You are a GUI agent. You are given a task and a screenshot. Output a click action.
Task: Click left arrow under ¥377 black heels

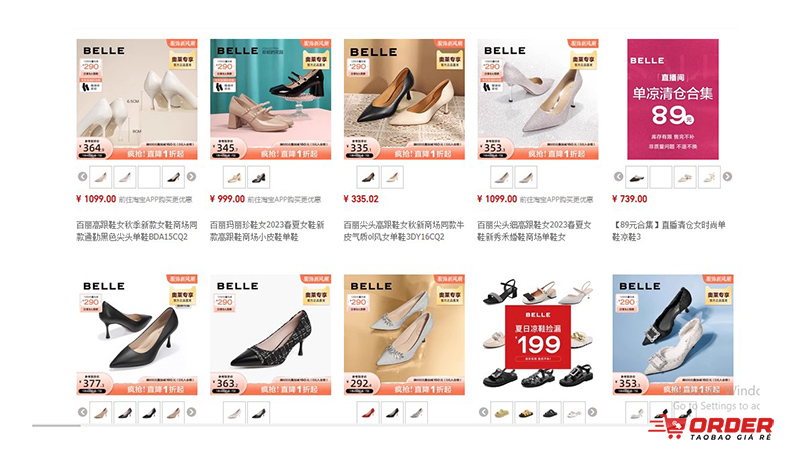82,412
